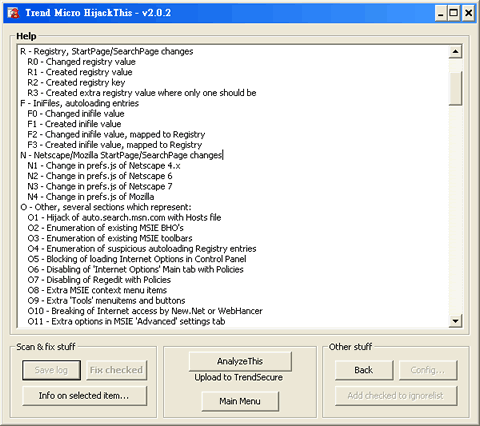The image size is (480, 426).
Task: Click the HijackThis app icon in title bar
Action: click(x=14, y=13)
